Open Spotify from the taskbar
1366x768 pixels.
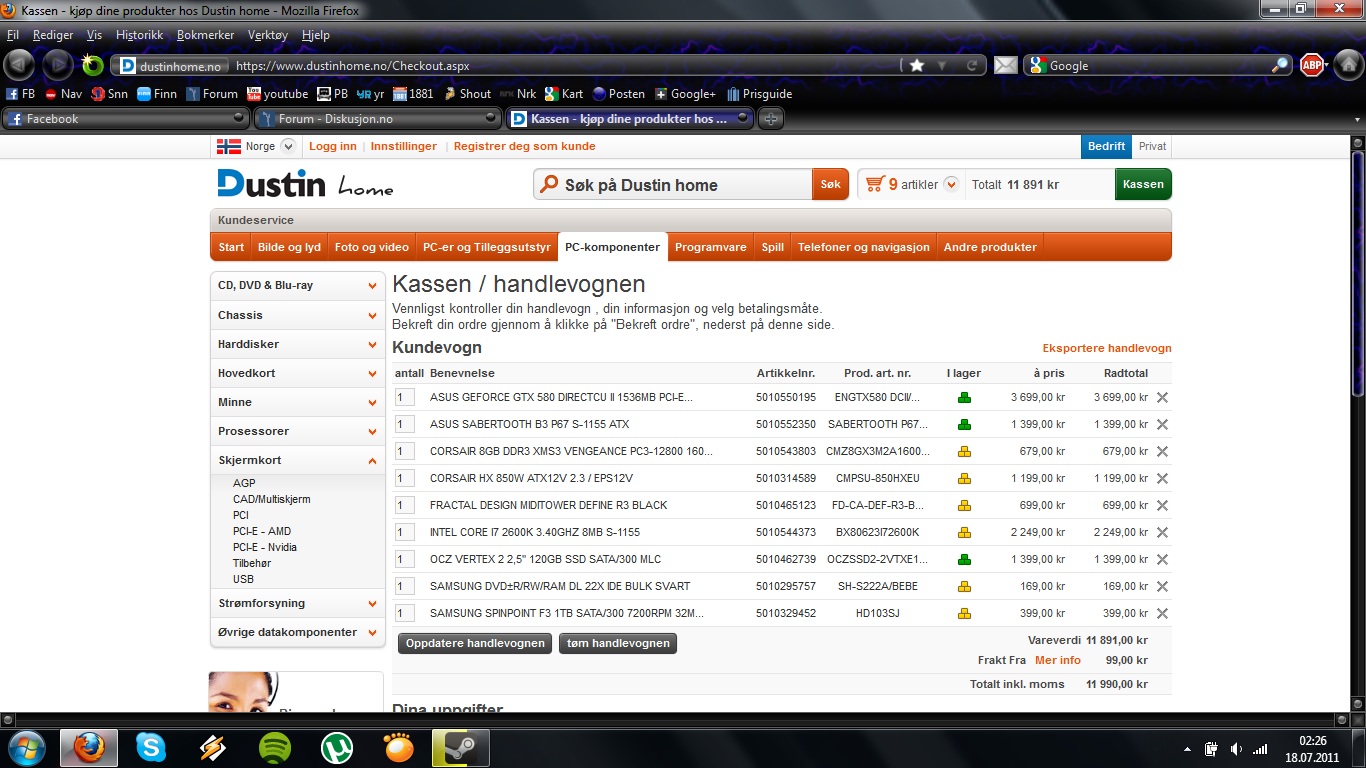tap(275, 747)
